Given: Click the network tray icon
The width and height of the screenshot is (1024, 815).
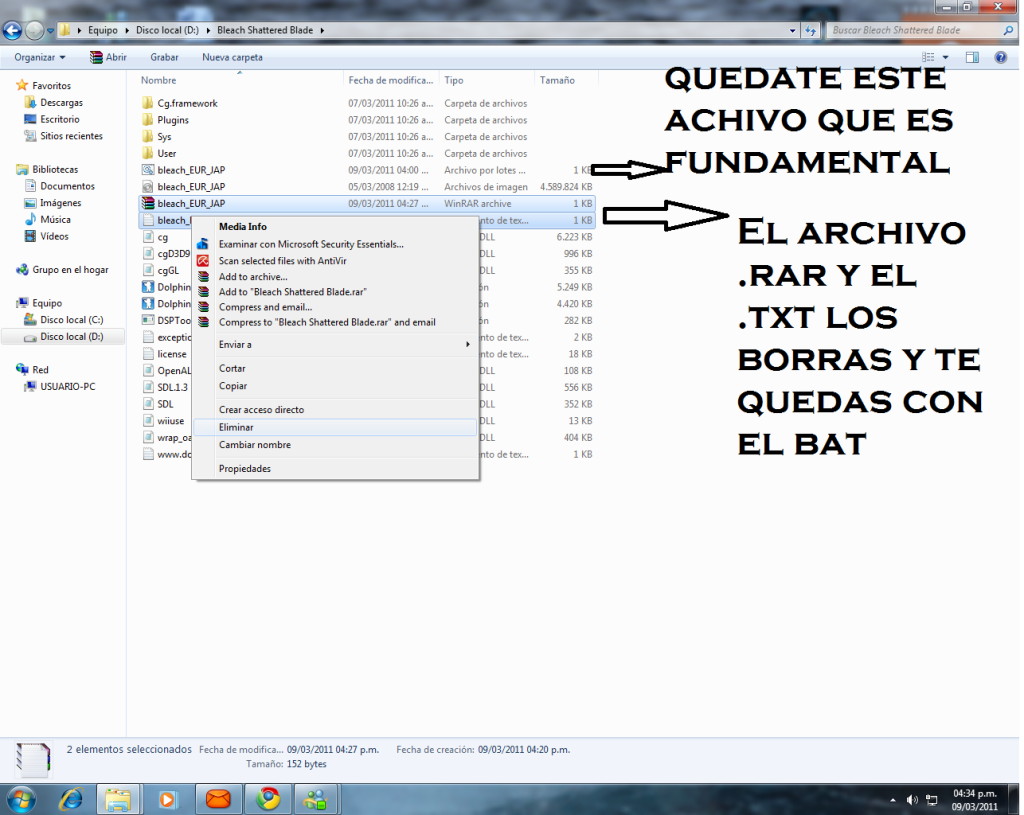Looking at the screenshot, I should 932,800.
